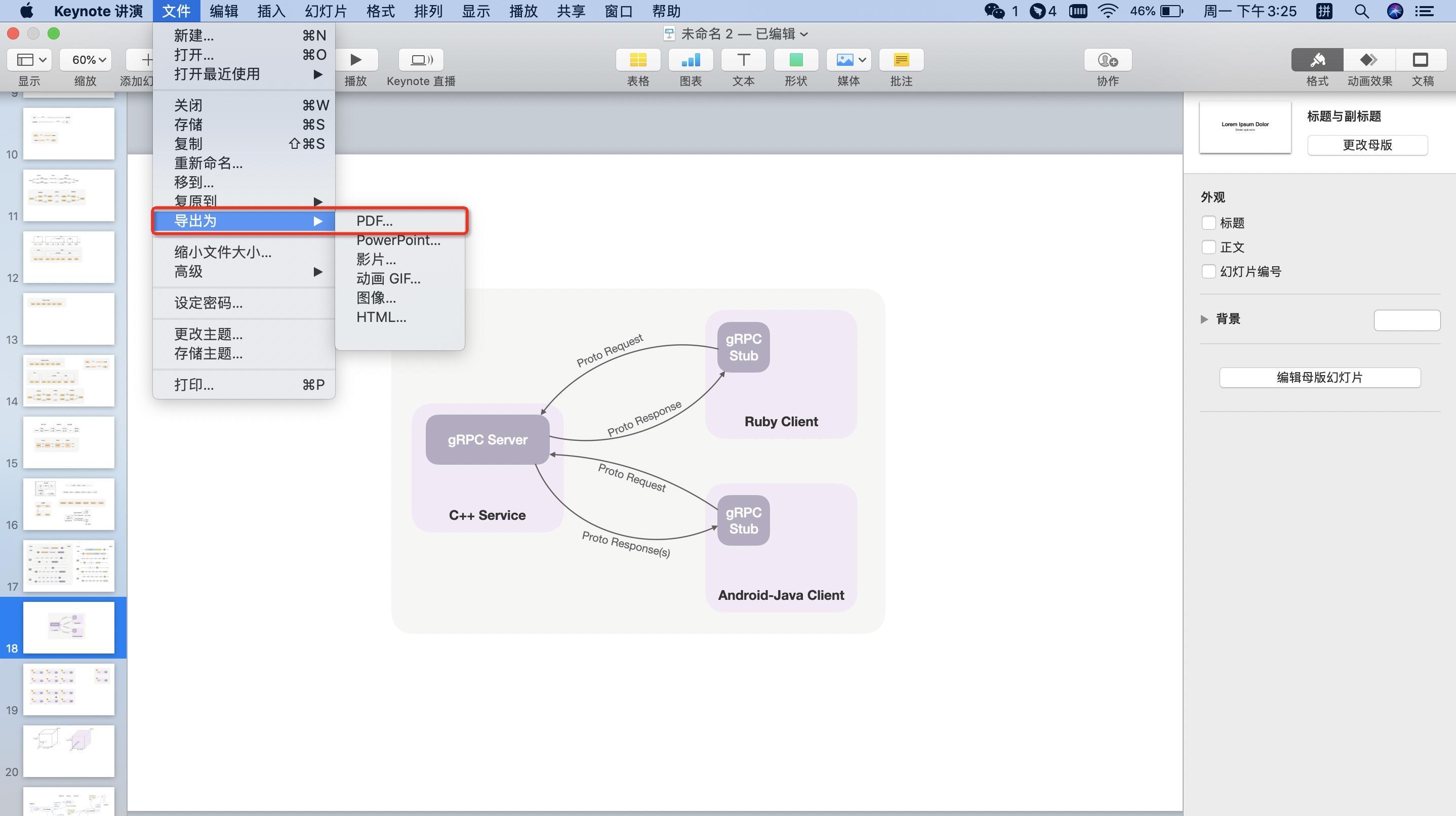Insert a chart from toolbar
This screenshot has height=816, width=1456.
(691, 60)
